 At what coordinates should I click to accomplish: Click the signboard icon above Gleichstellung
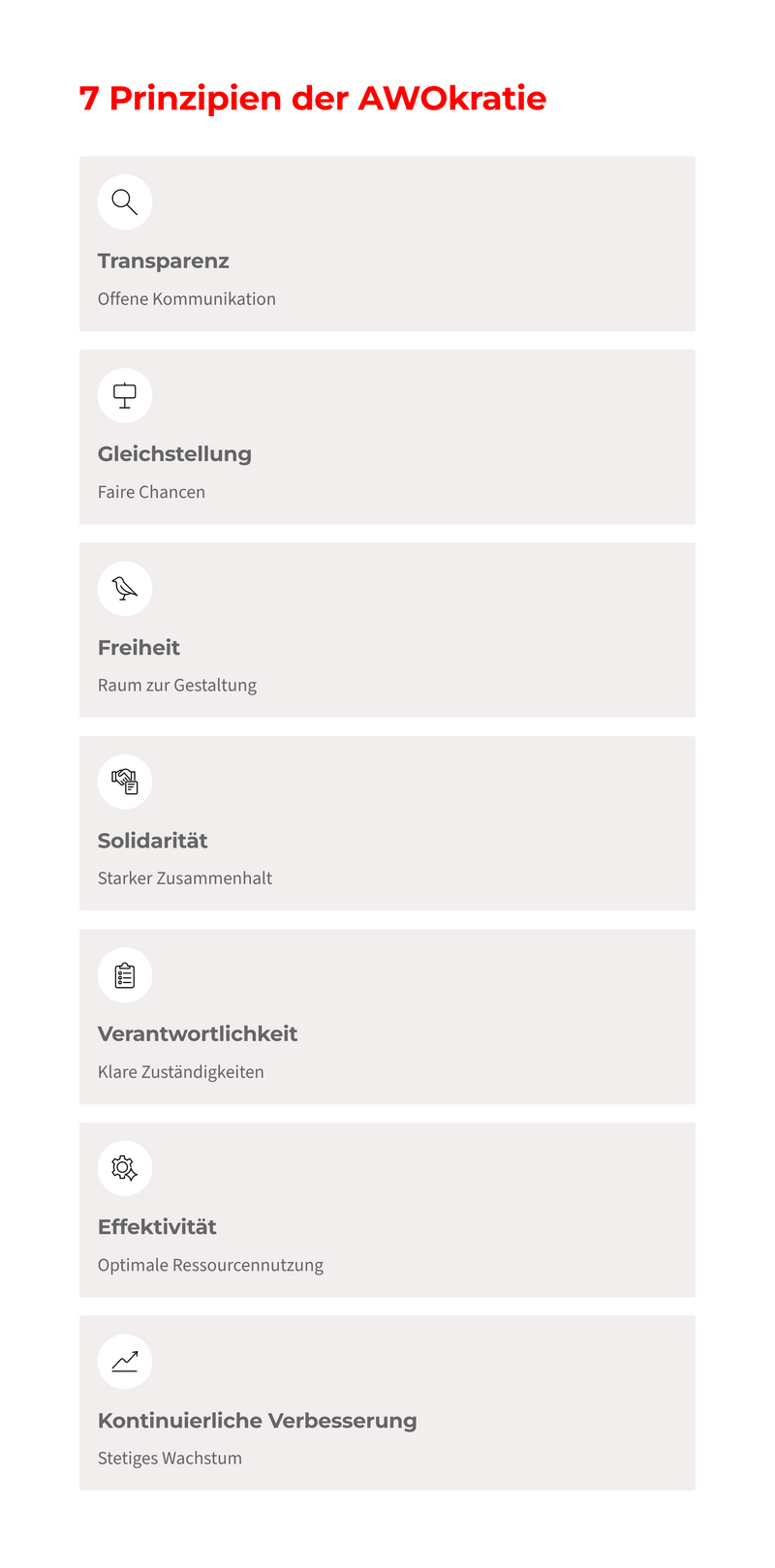point(125,395)
